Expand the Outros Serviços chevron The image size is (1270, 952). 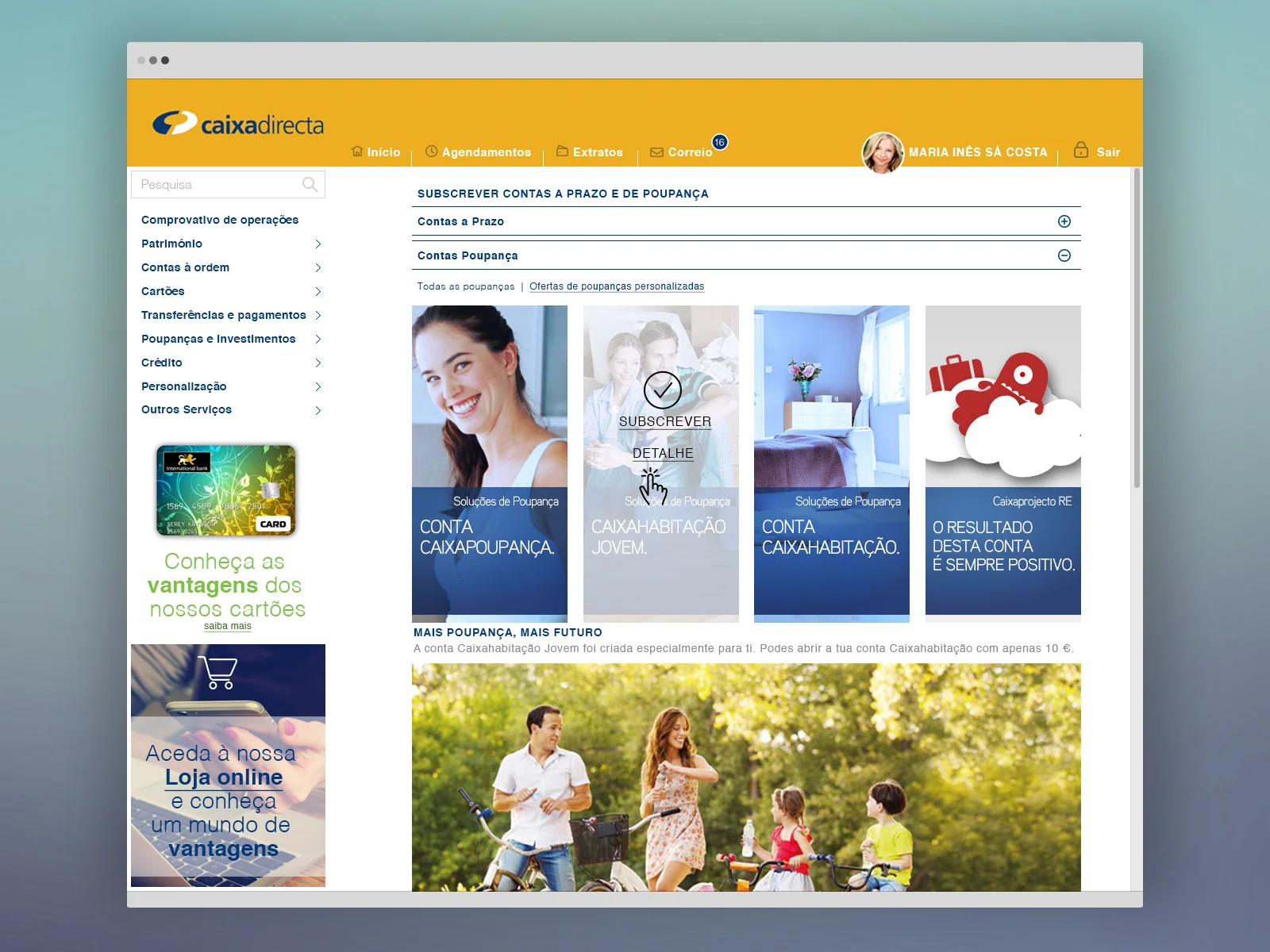(317, 410)
